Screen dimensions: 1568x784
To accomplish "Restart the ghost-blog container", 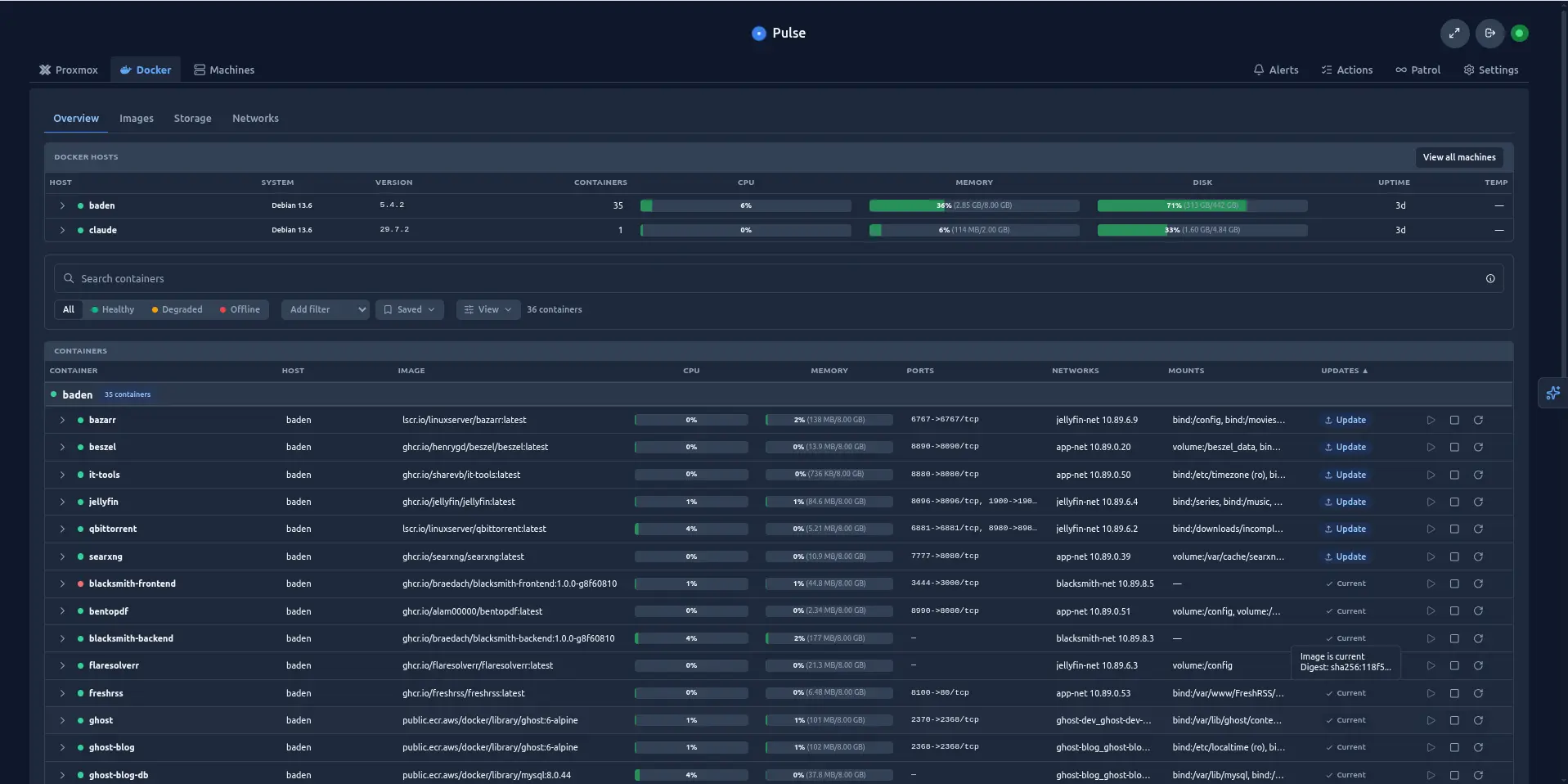I will (x=1478, y=748).
